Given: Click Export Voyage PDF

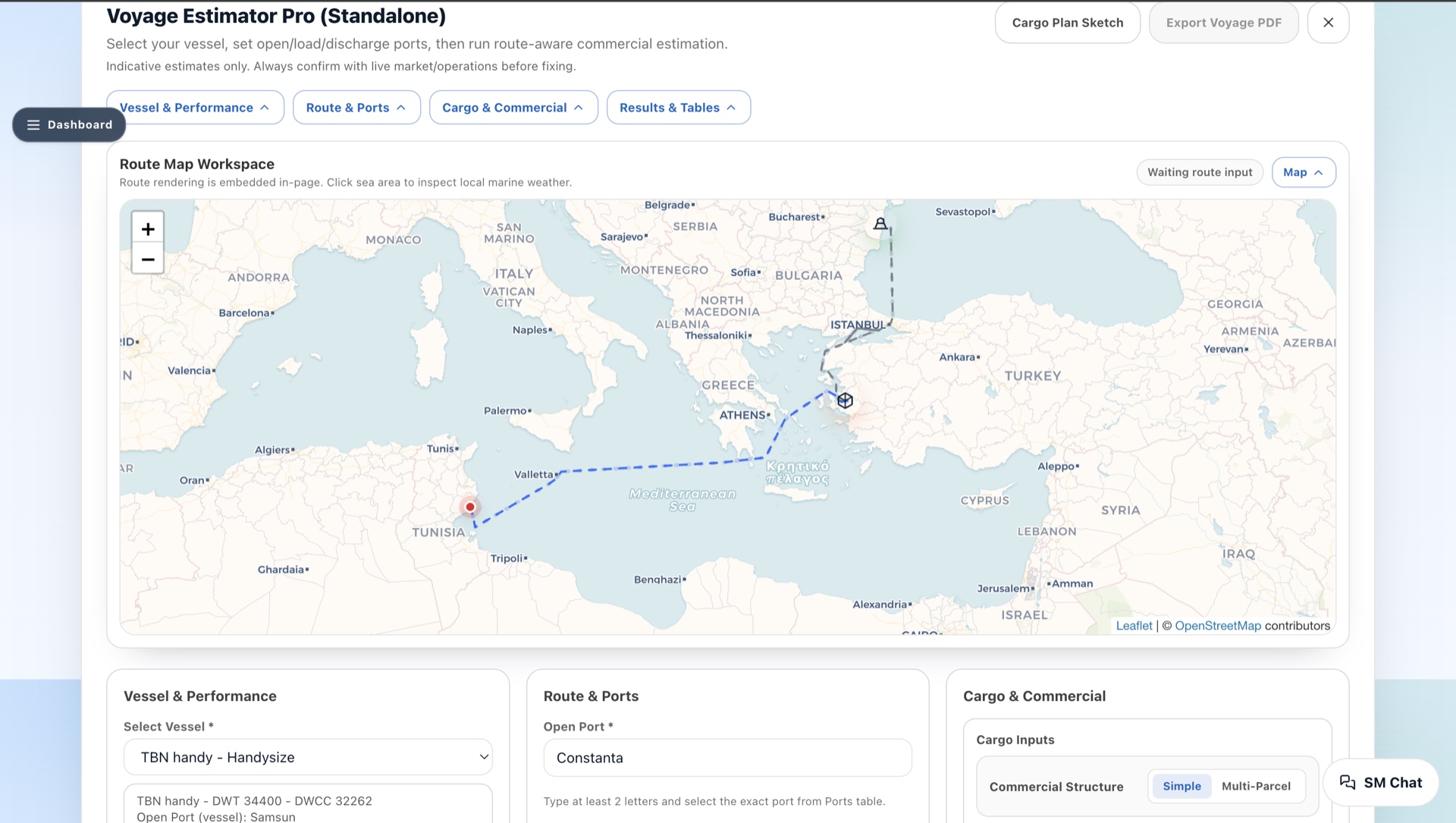Looking at the screenshot, I should pyautogui.click(x=1224, y=22).
